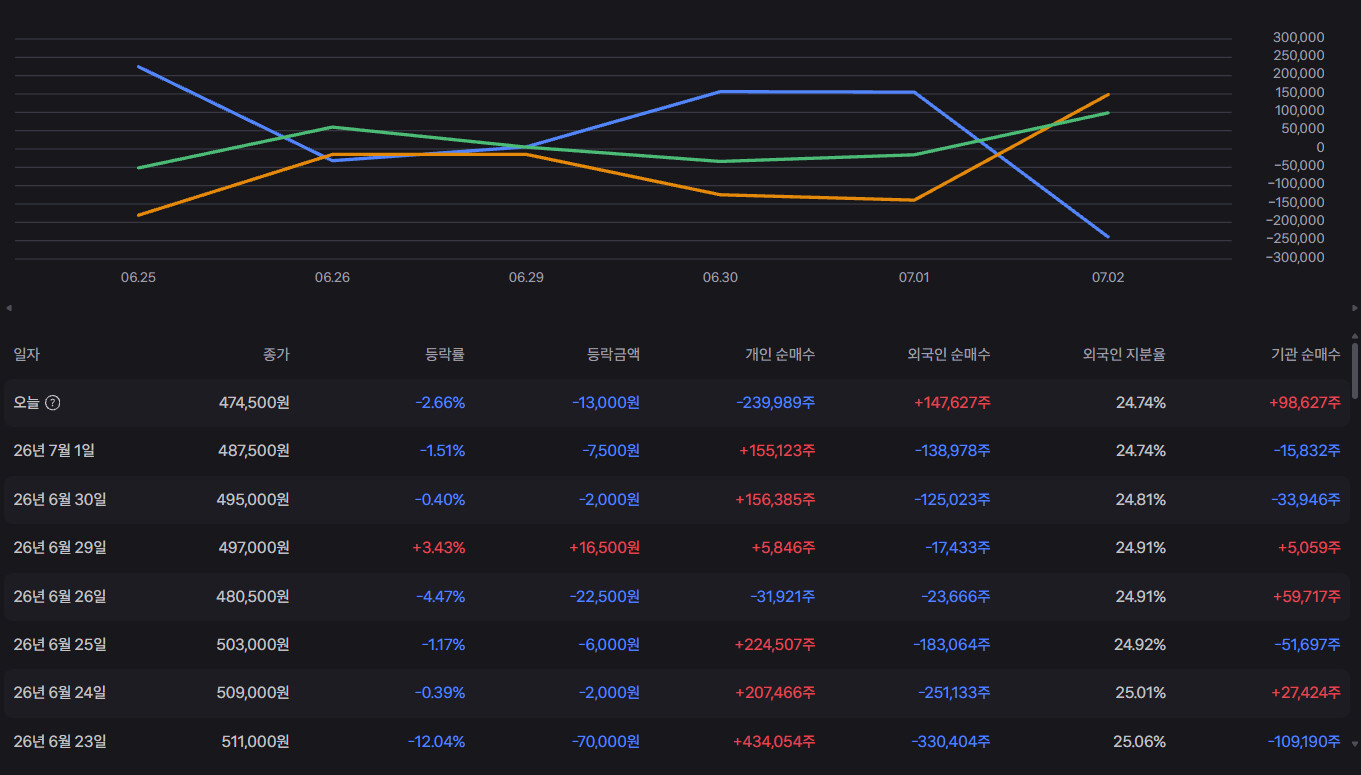Click the foreign ownership value 25.01%
Viewport: 1361px width, 775px height.
pyautogui.click(x=1140, y=693)
